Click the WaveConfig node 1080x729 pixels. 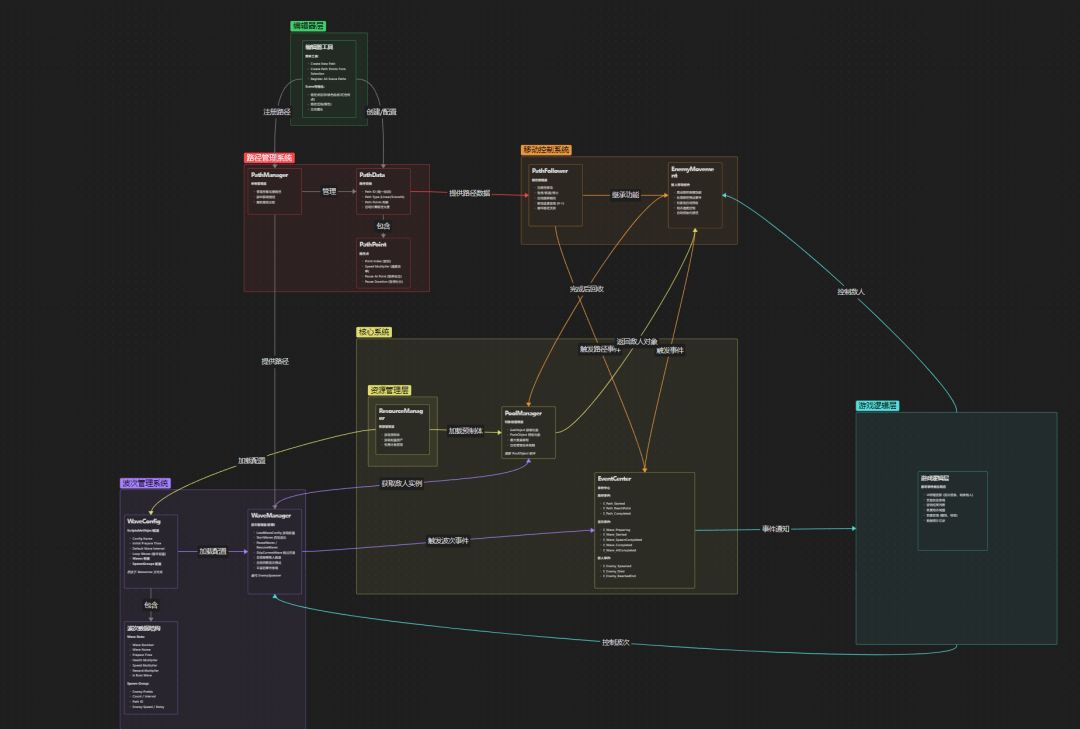point(151,551)
